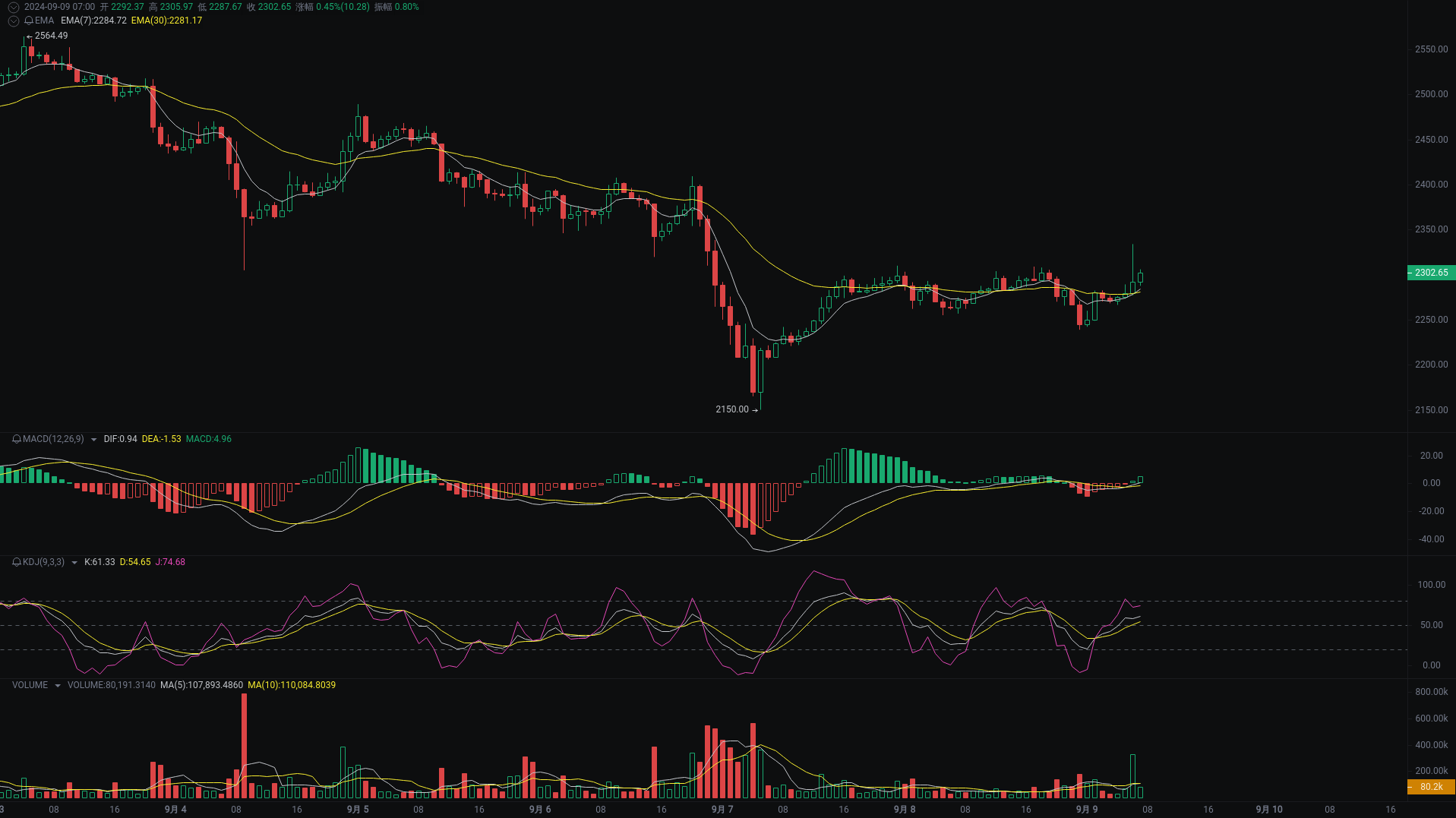Click the DIF:0.94 value label
This screenshot has height=818, width=1456.
[119, 439]
